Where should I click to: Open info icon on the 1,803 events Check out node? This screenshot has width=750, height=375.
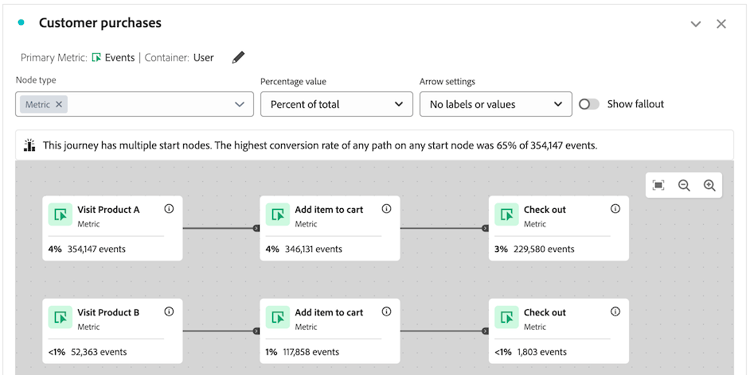pyautogui.click(x=615, y=312)
